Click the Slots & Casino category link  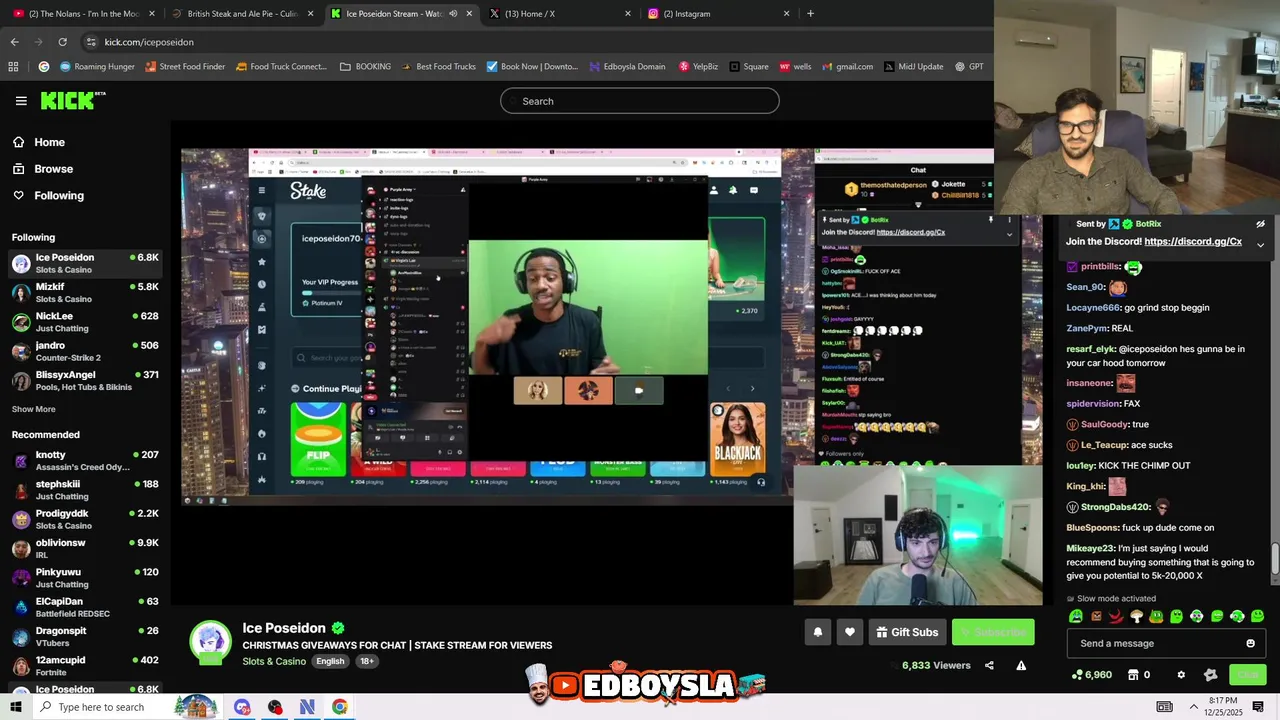pyautogui.click(x=274, y=661)
